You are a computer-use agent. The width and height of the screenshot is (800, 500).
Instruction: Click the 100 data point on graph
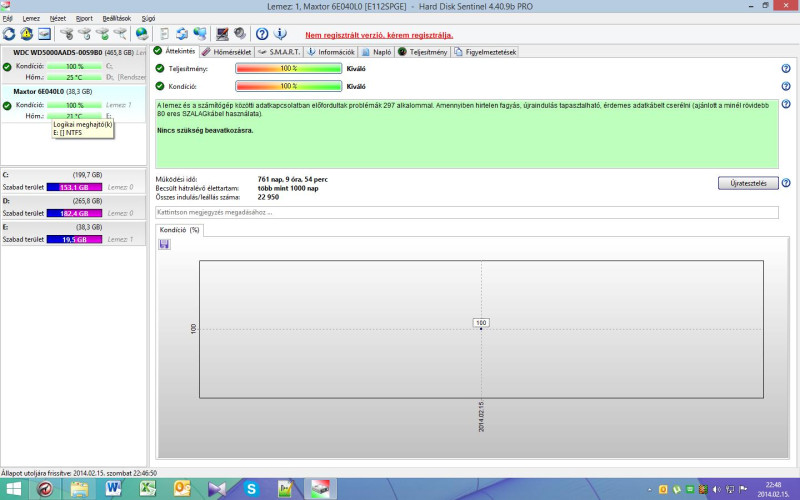(481, 329)
